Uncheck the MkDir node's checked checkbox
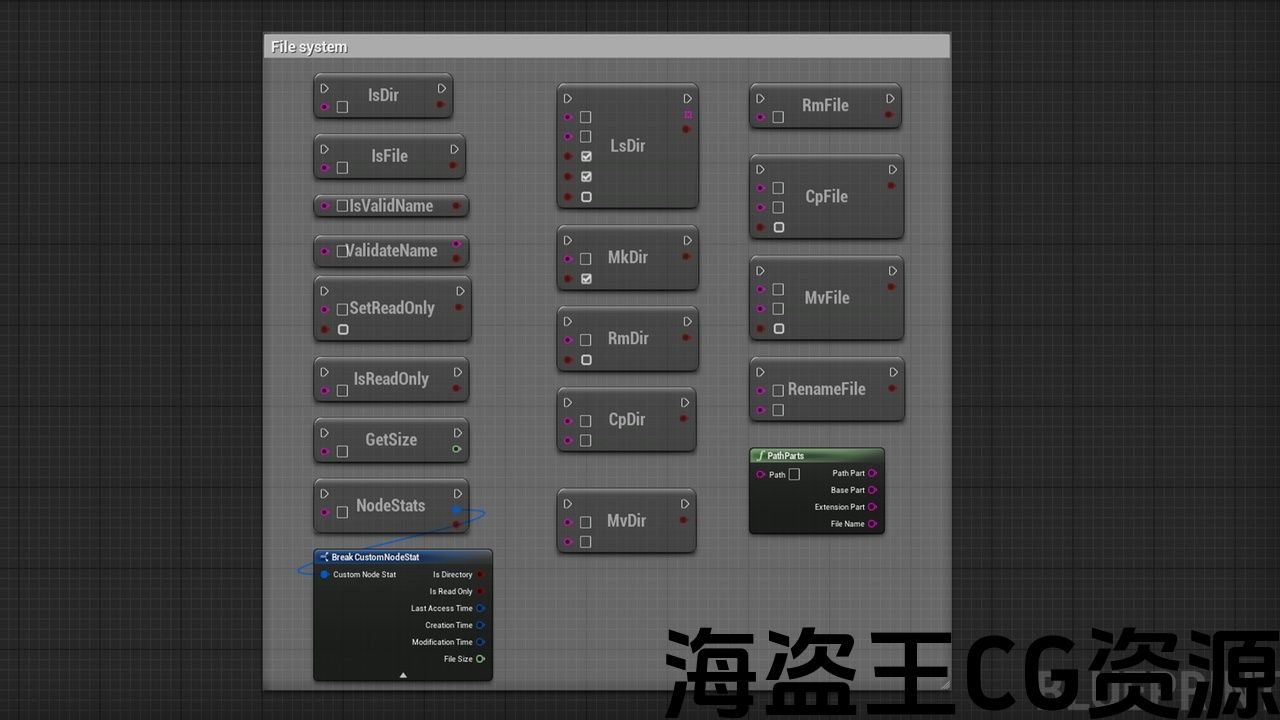 click(586, 279)
